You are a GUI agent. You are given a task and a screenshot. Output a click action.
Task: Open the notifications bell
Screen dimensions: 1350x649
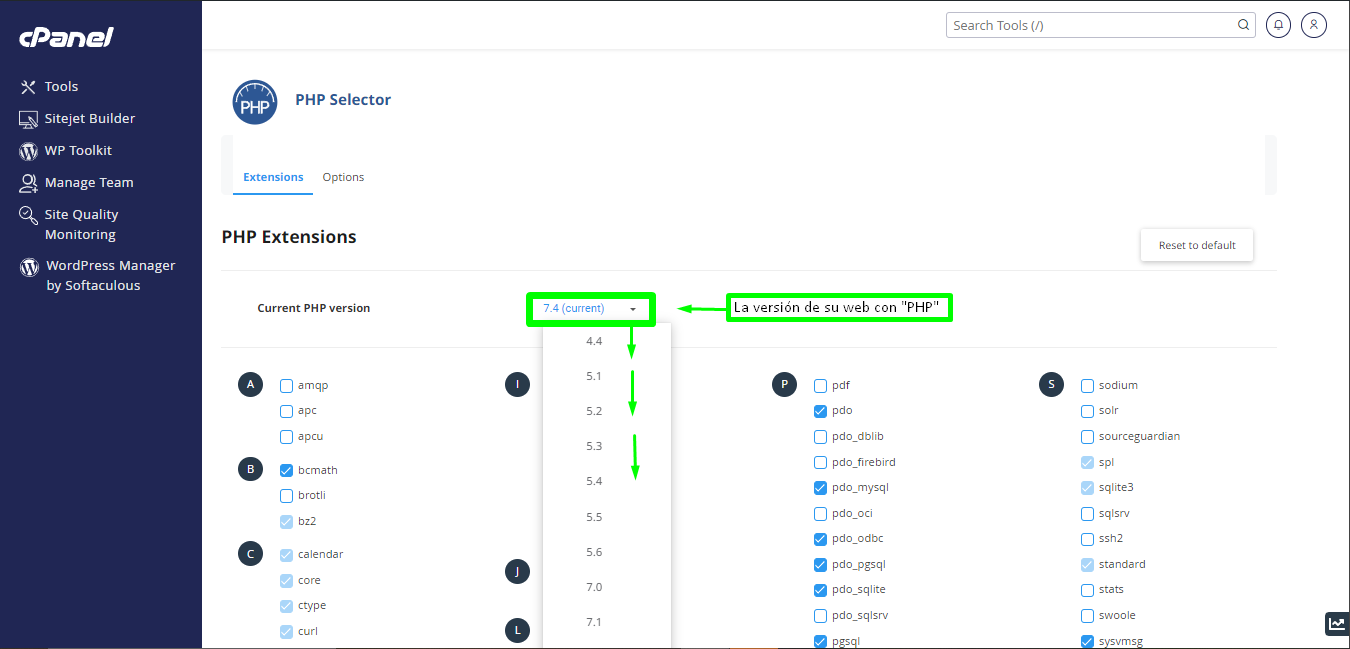1278,24
